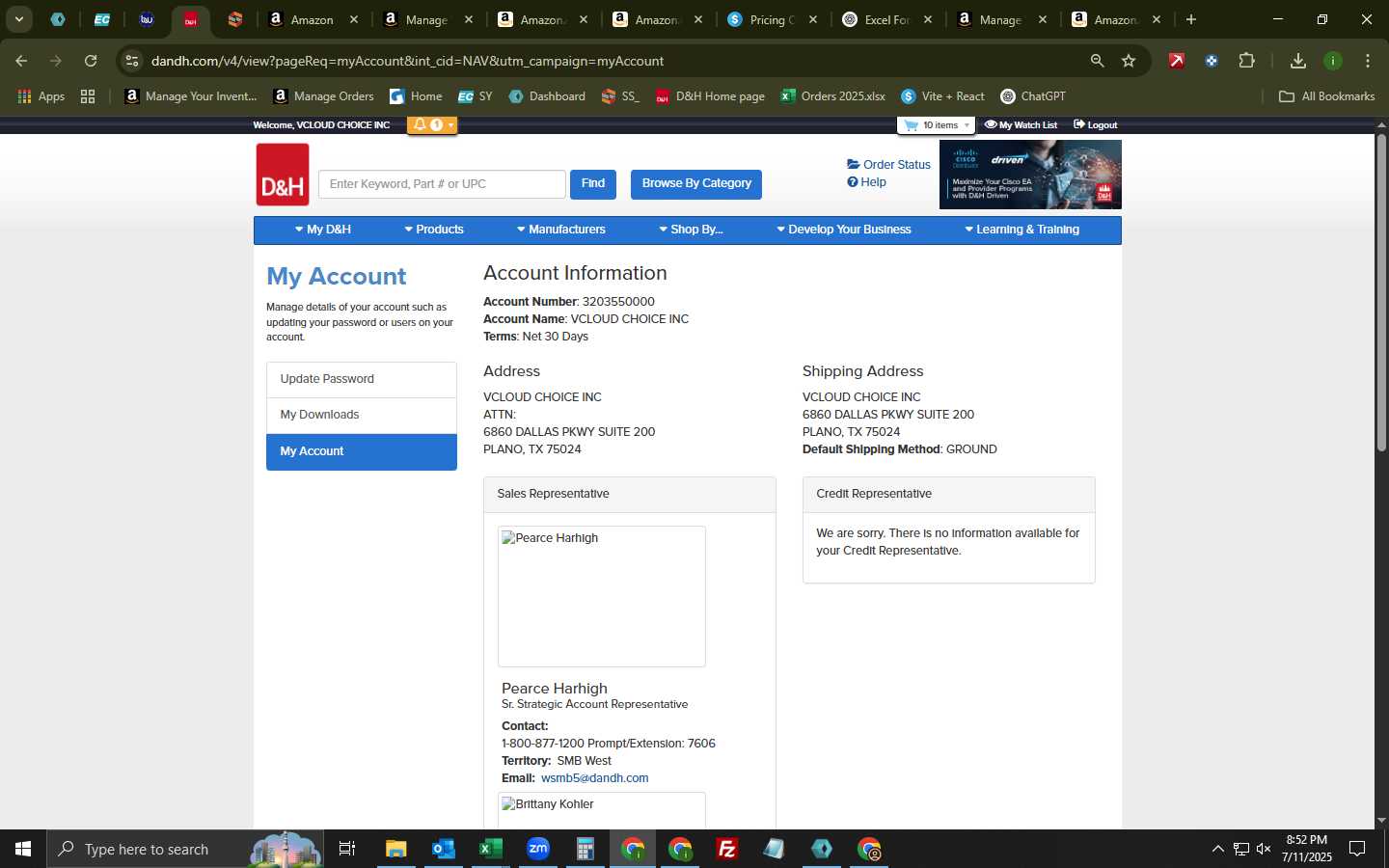Image resolution: width=1389 pixels, height=868 pixels.
Task: Open My Watch List
Action: click(x=1021, y=125)
